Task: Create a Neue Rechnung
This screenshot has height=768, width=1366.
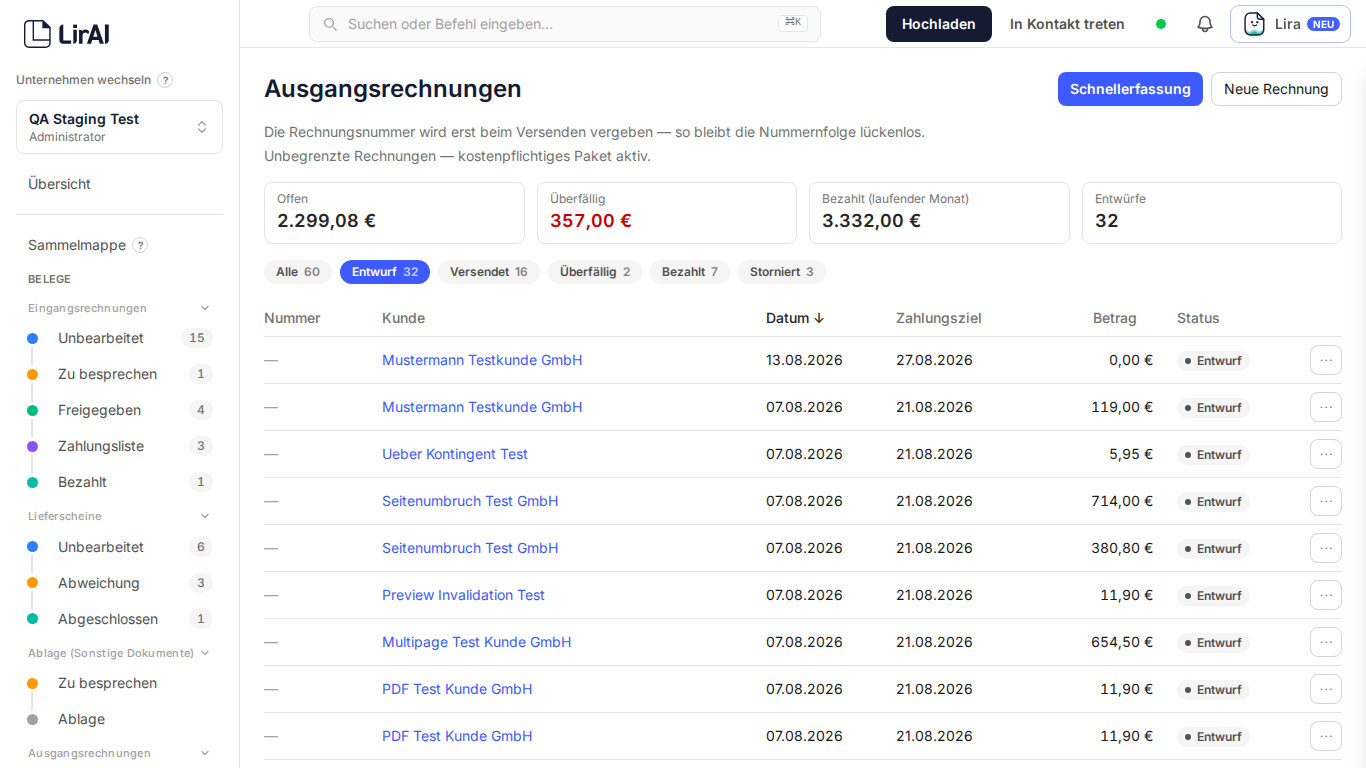Action: (x=1276, y=89)
